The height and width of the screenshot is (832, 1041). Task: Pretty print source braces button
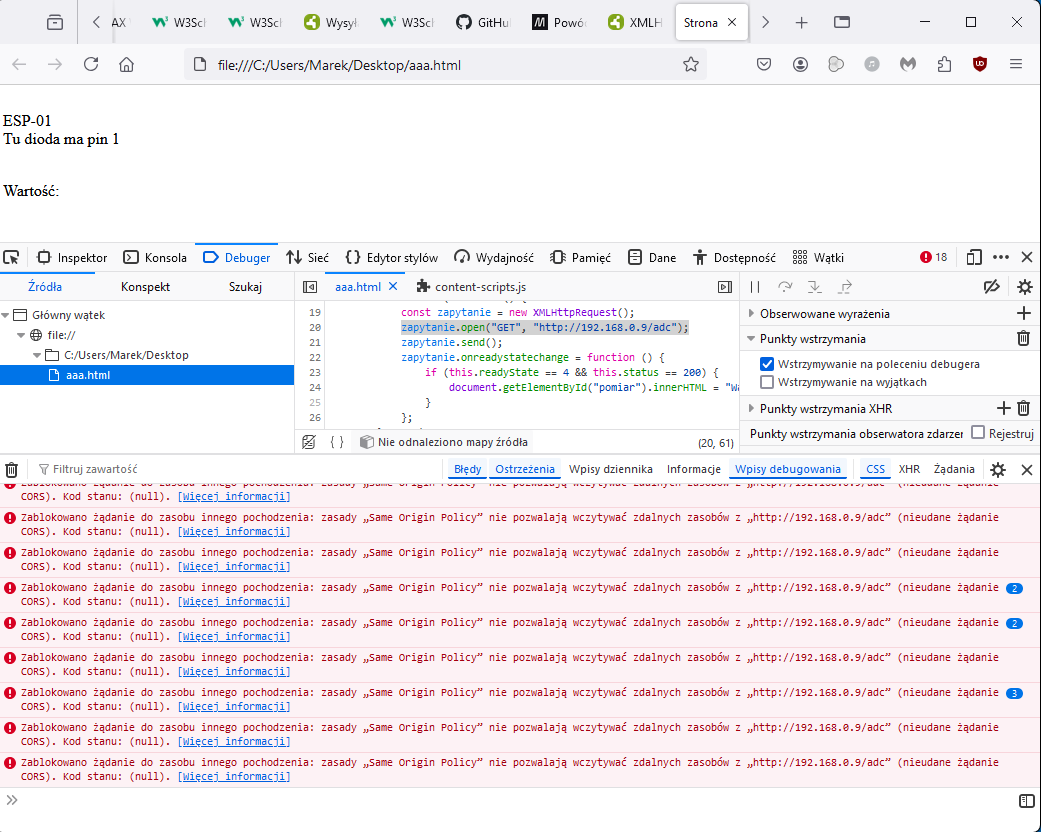tap(337, 442)
